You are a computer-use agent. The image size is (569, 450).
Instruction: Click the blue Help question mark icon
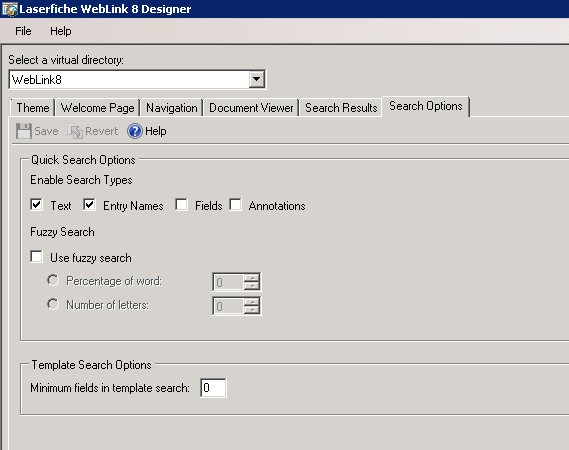click(x=135, y=131)
